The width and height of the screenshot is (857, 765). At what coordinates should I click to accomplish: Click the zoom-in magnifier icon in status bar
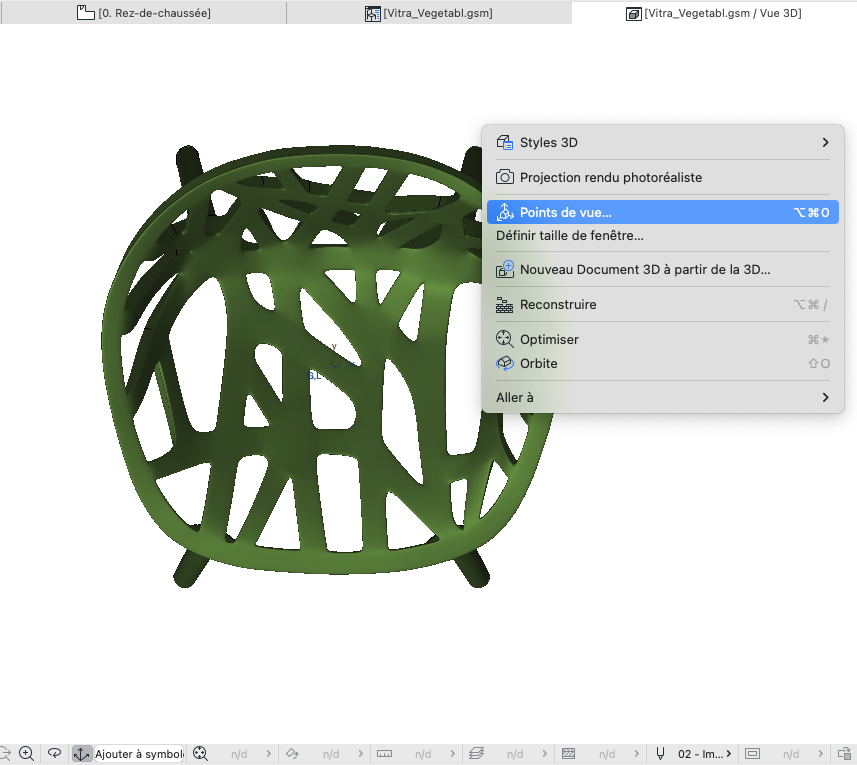click(26, 754)
